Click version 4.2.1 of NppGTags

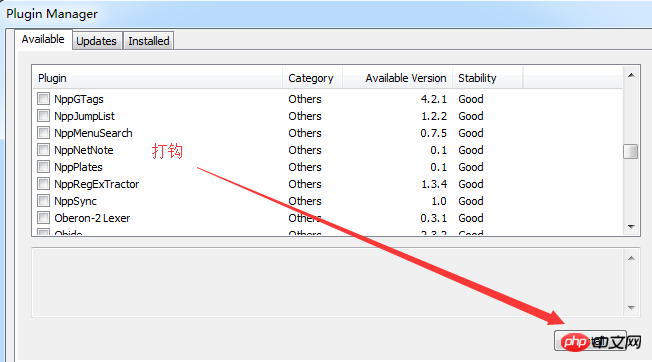click(x=433, y=99)
